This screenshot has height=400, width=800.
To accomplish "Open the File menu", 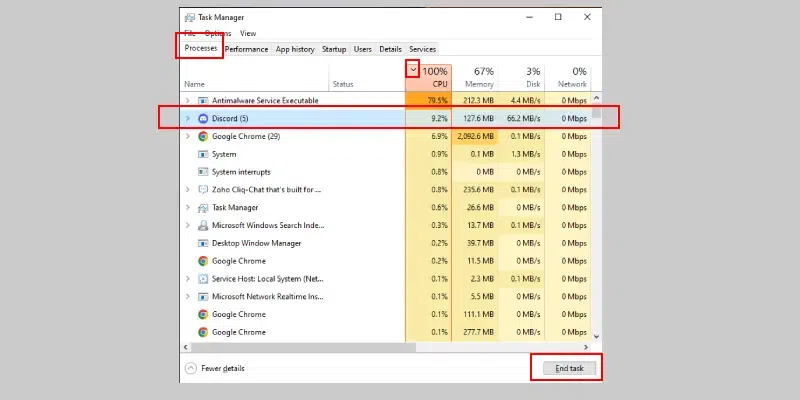I will [x=190, y=33].
